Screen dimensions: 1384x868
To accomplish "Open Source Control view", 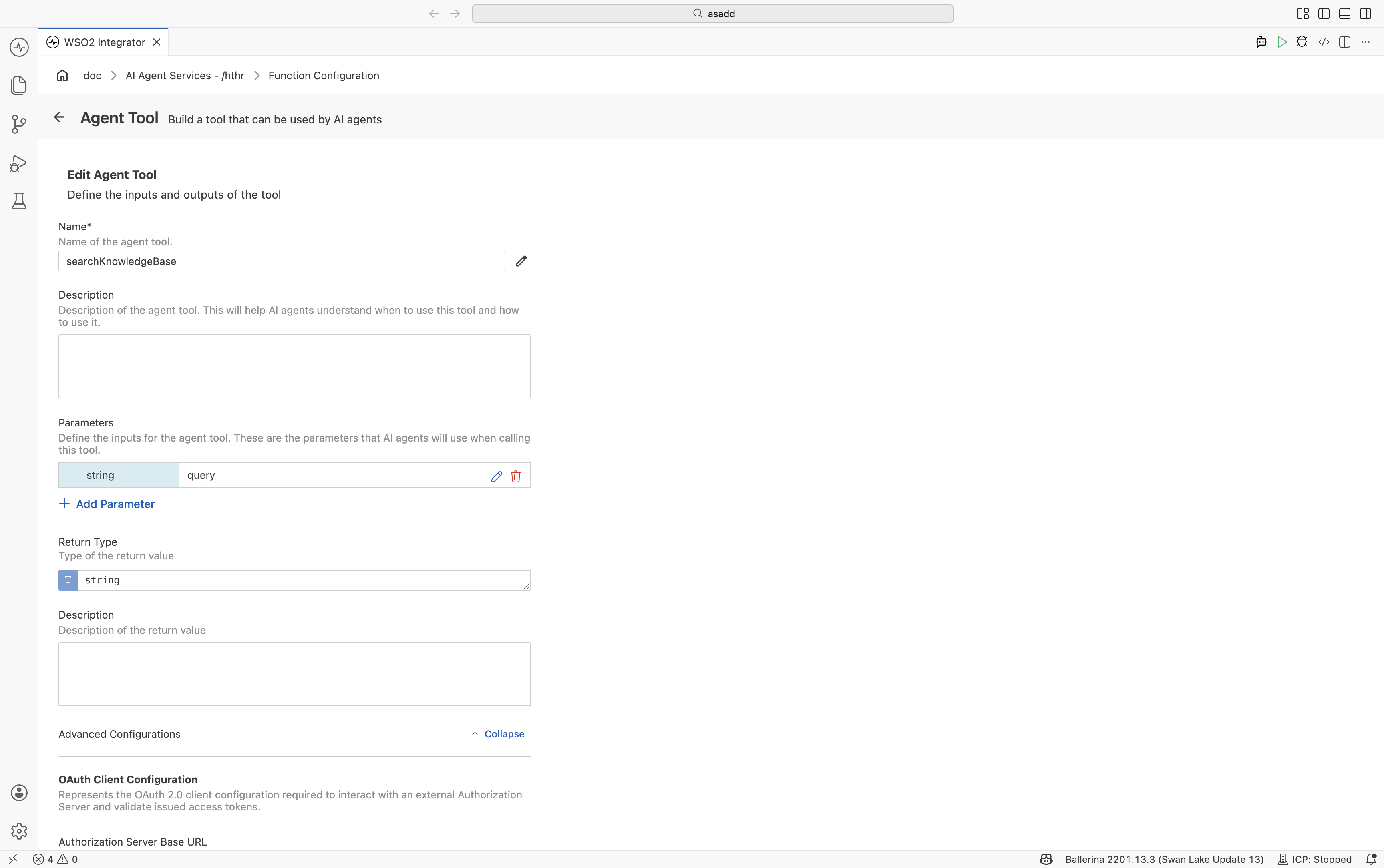I will click(19, 124).
